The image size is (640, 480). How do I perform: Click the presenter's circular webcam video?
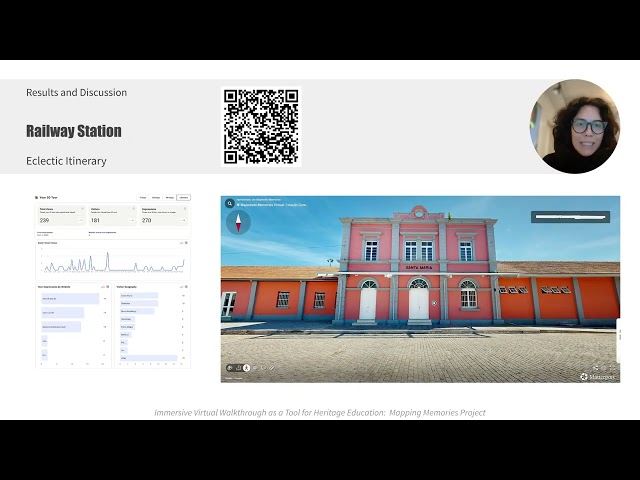[575, 126]
